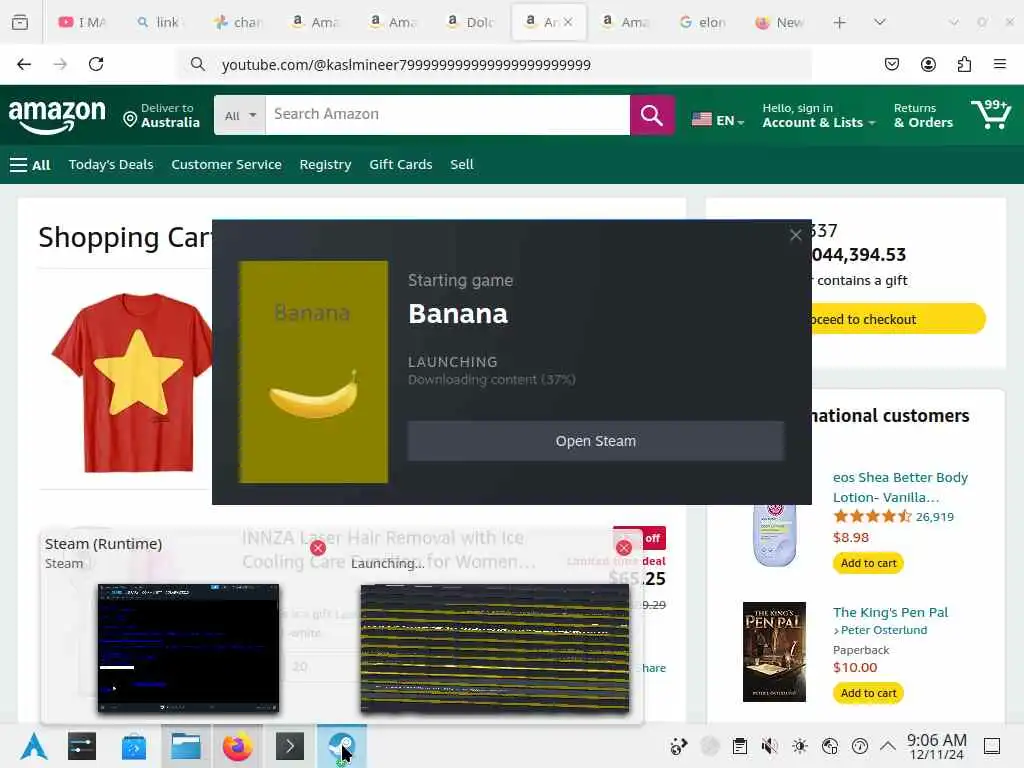Open the clipboard tray icon
This screenshot has width=1024, height=768.
click(739, 746)
